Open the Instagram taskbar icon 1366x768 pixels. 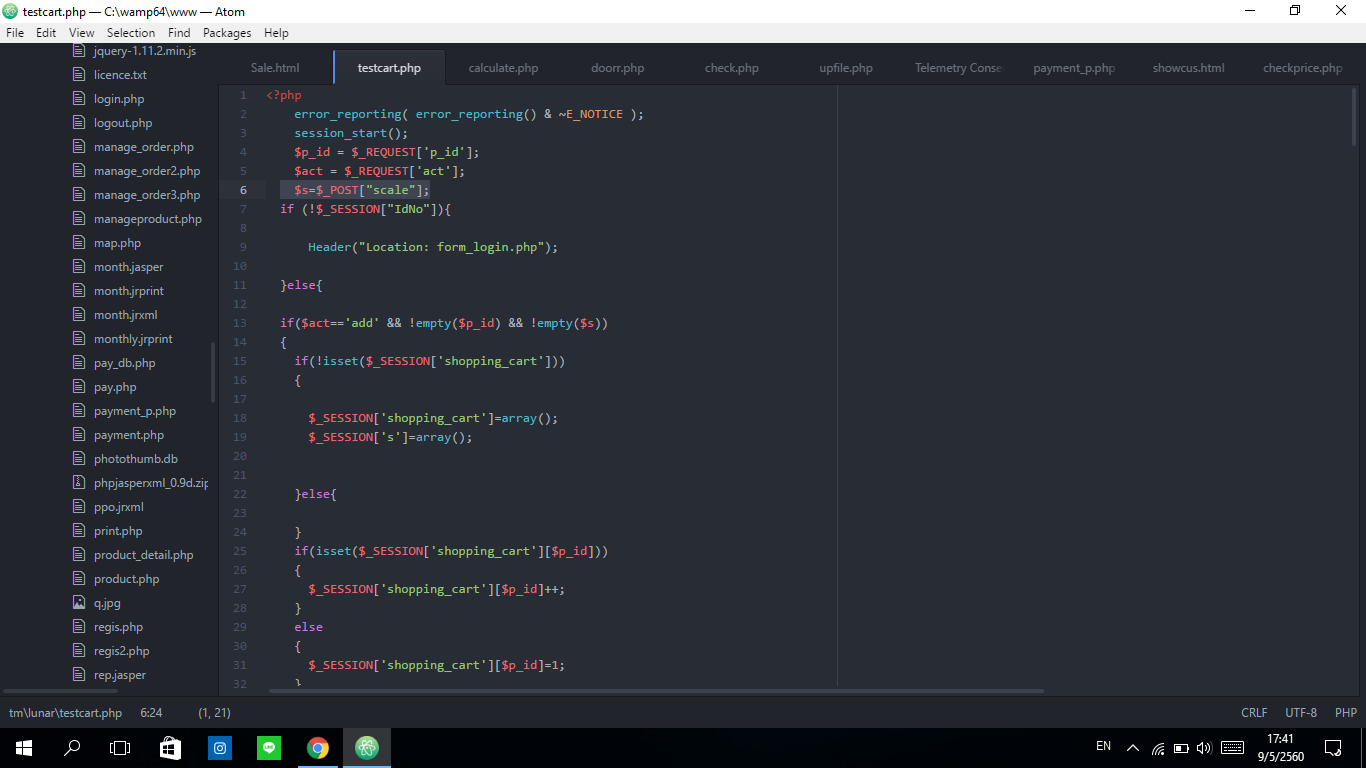tap(220, 747)
